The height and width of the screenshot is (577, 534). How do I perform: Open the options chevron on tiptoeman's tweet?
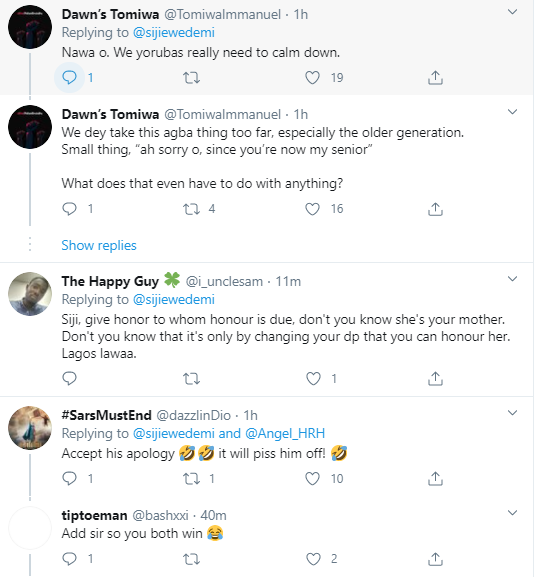click(x=513, y=513)
